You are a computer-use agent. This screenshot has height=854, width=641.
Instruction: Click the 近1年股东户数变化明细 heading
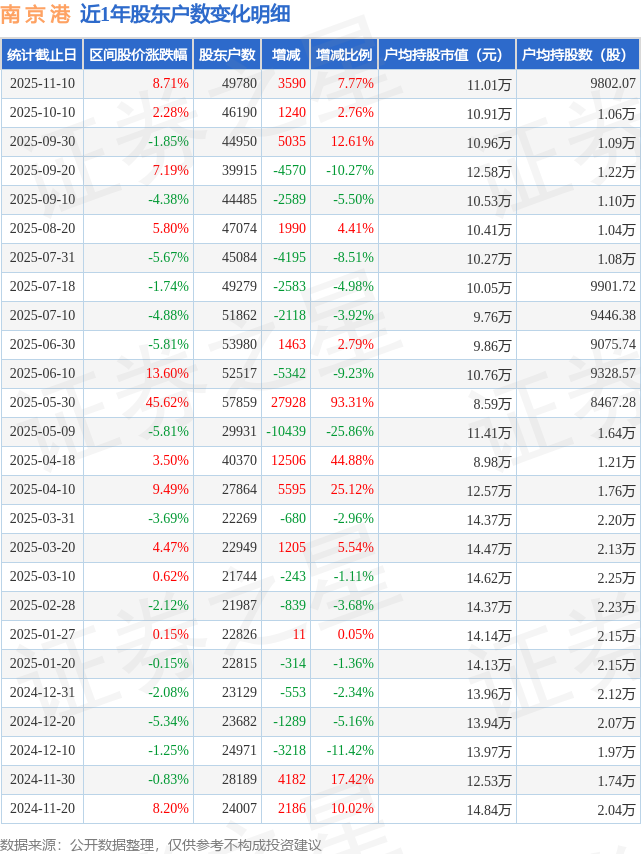coord(185,14)
